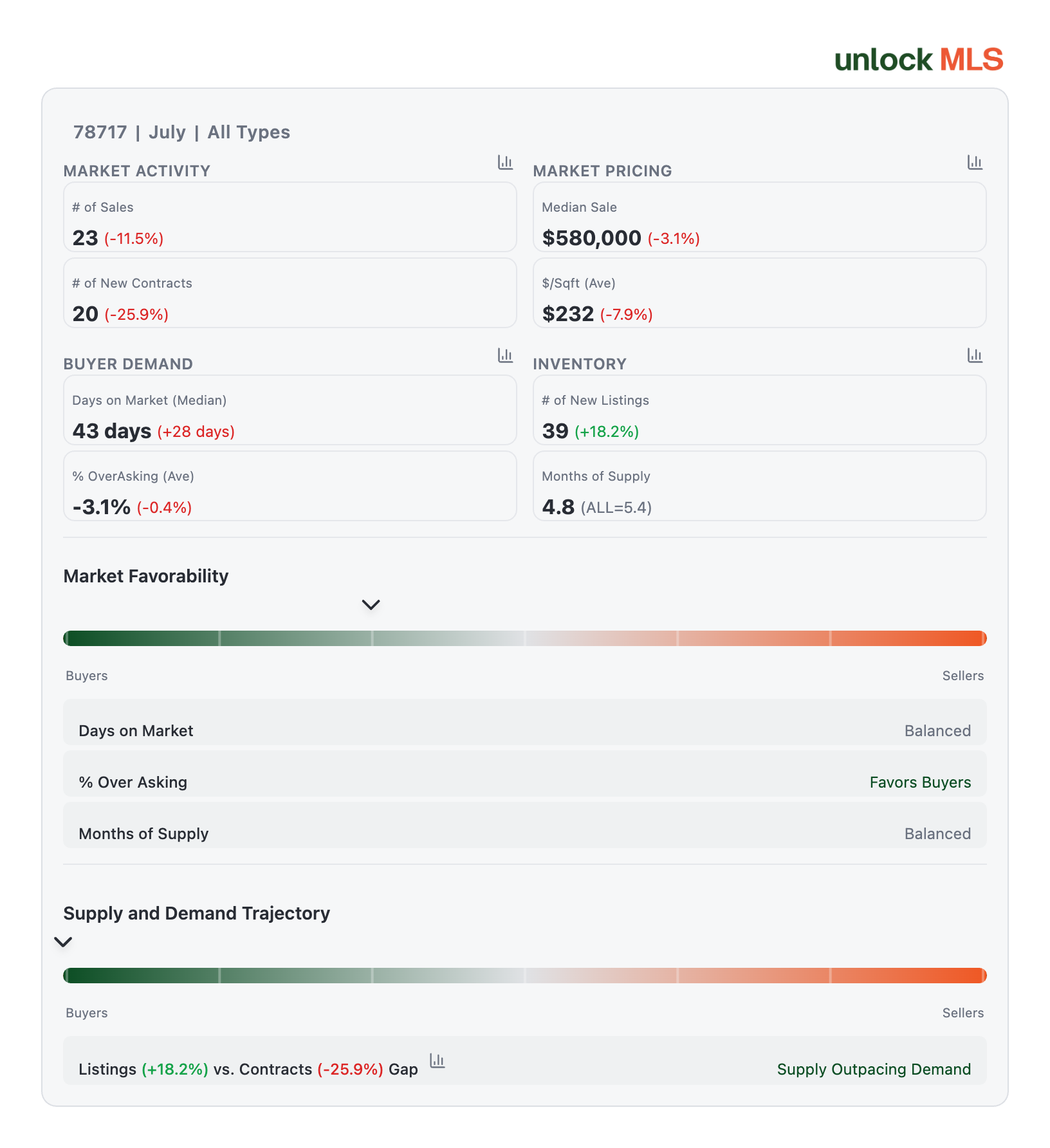This screenshot has width=1050, height=1148.
Task: Click the # of New Listings card
Action: coord(760,410)
